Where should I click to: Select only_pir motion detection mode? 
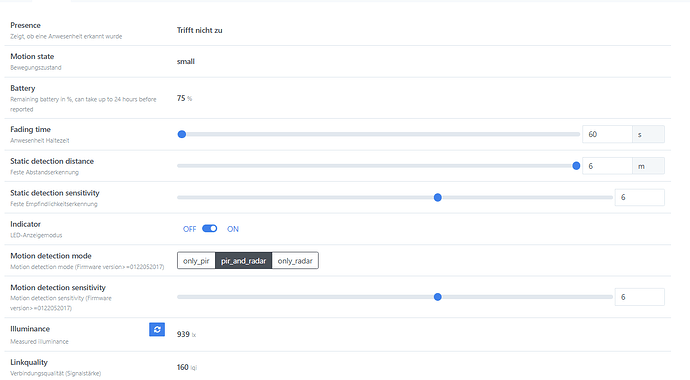click(196, 260)
